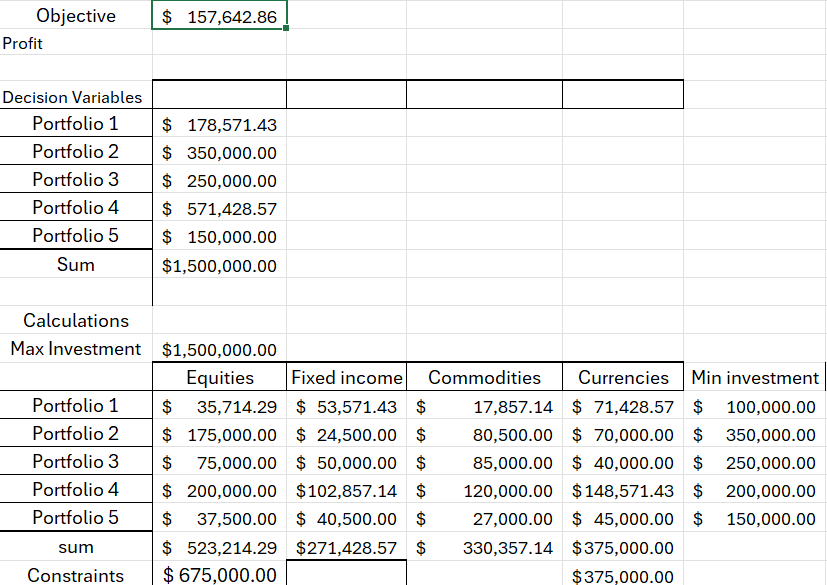The height and width of the screenshot is (585, 827).
Task: Select the Commodities column header
Action: point(484,377)
